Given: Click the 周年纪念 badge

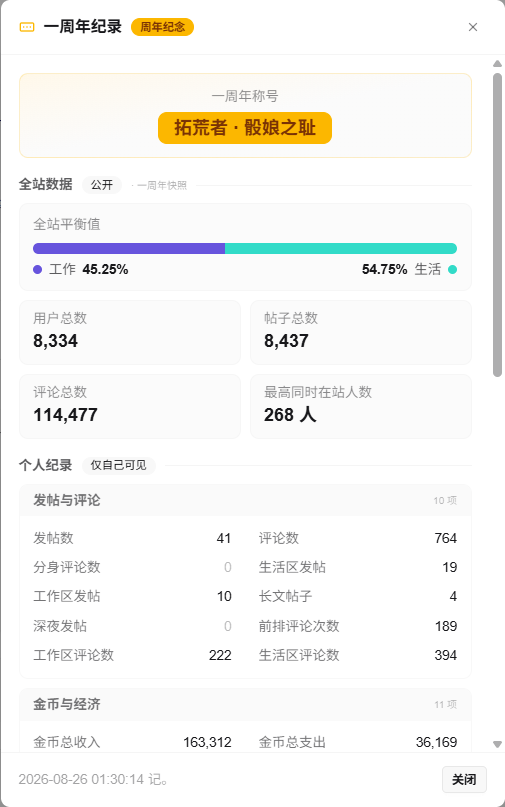Looking at the screenshot, I should tap(162, 27).
